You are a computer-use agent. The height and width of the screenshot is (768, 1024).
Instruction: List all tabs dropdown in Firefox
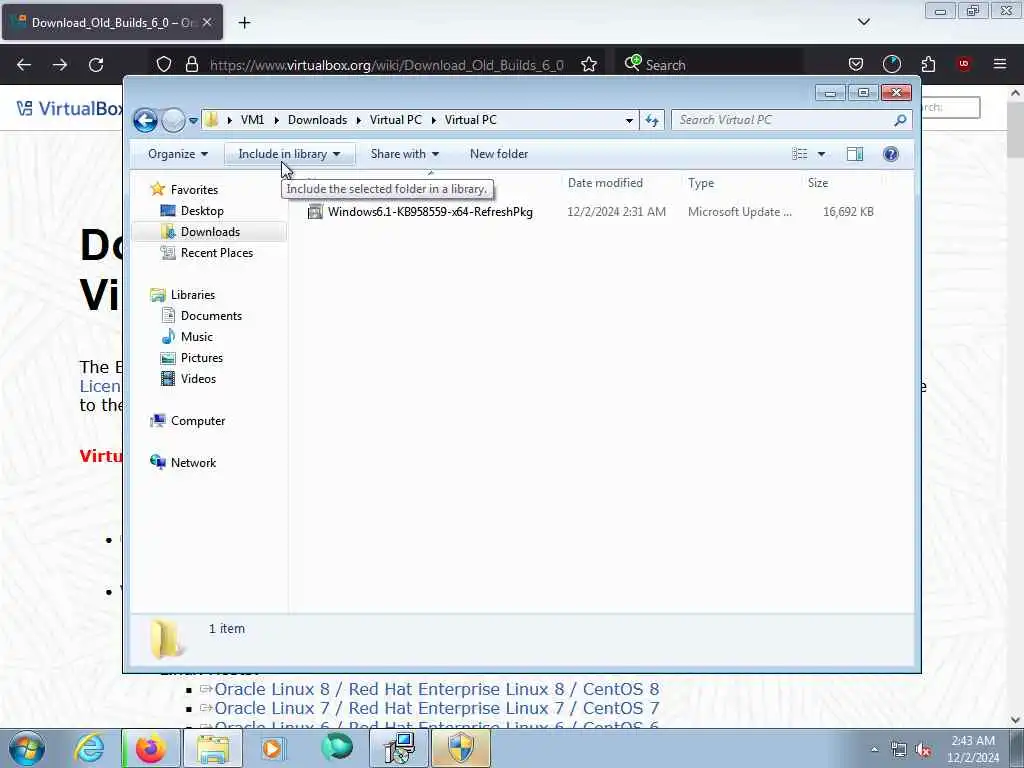coord(863,22)
